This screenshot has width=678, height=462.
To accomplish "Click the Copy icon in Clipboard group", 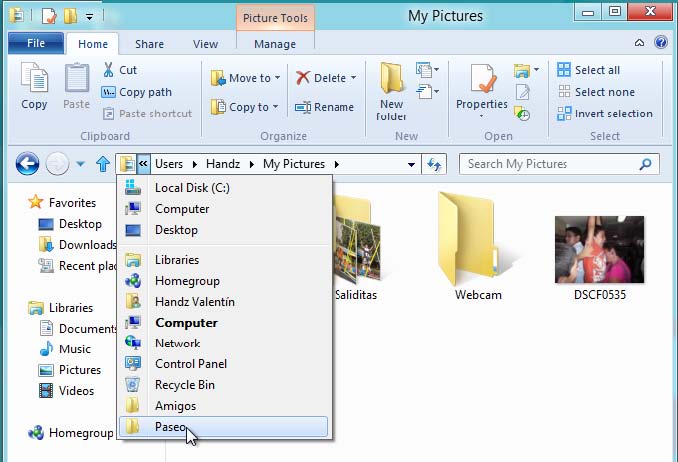I will pos(34,80).
